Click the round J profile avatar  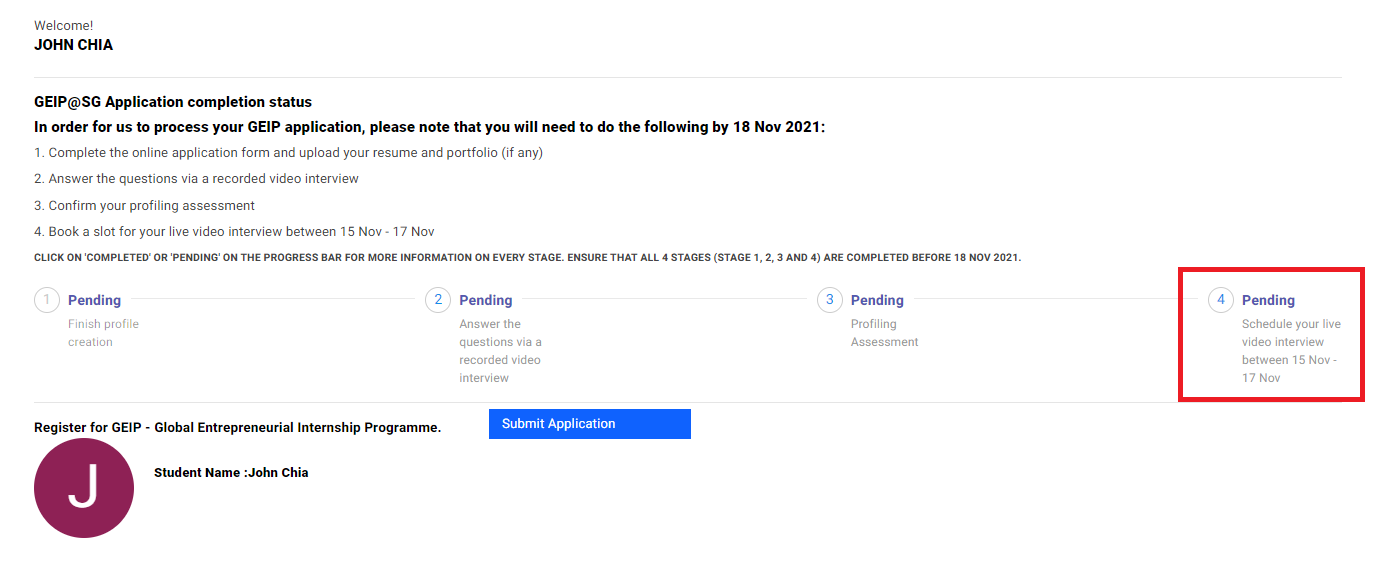84,488
